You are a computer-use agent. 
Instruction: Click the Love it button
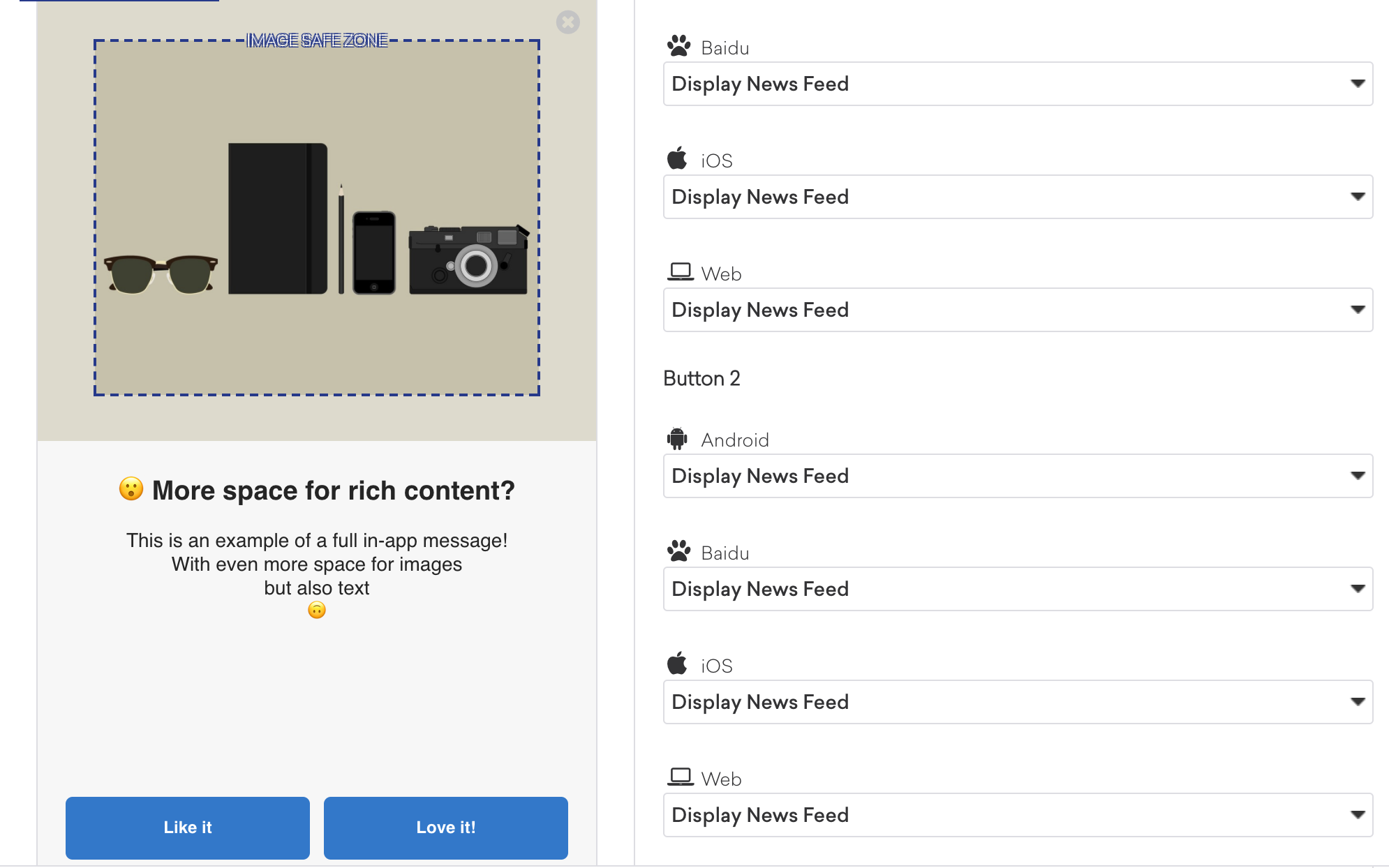(445, 827)
